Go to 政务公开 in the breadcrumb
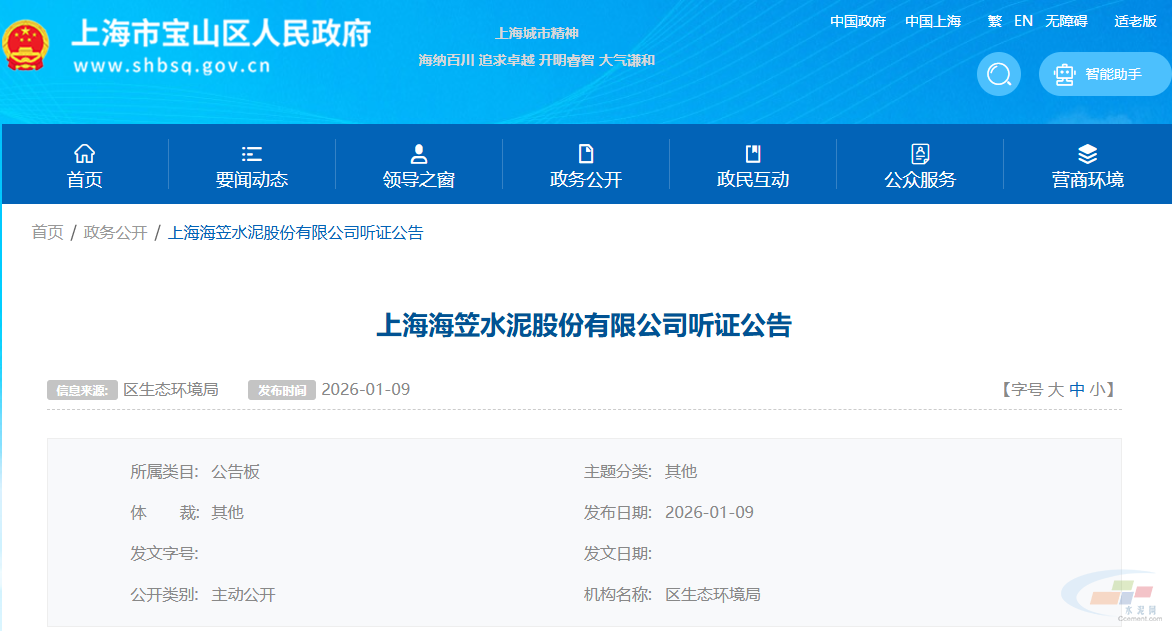 click(x=115, y=233)
